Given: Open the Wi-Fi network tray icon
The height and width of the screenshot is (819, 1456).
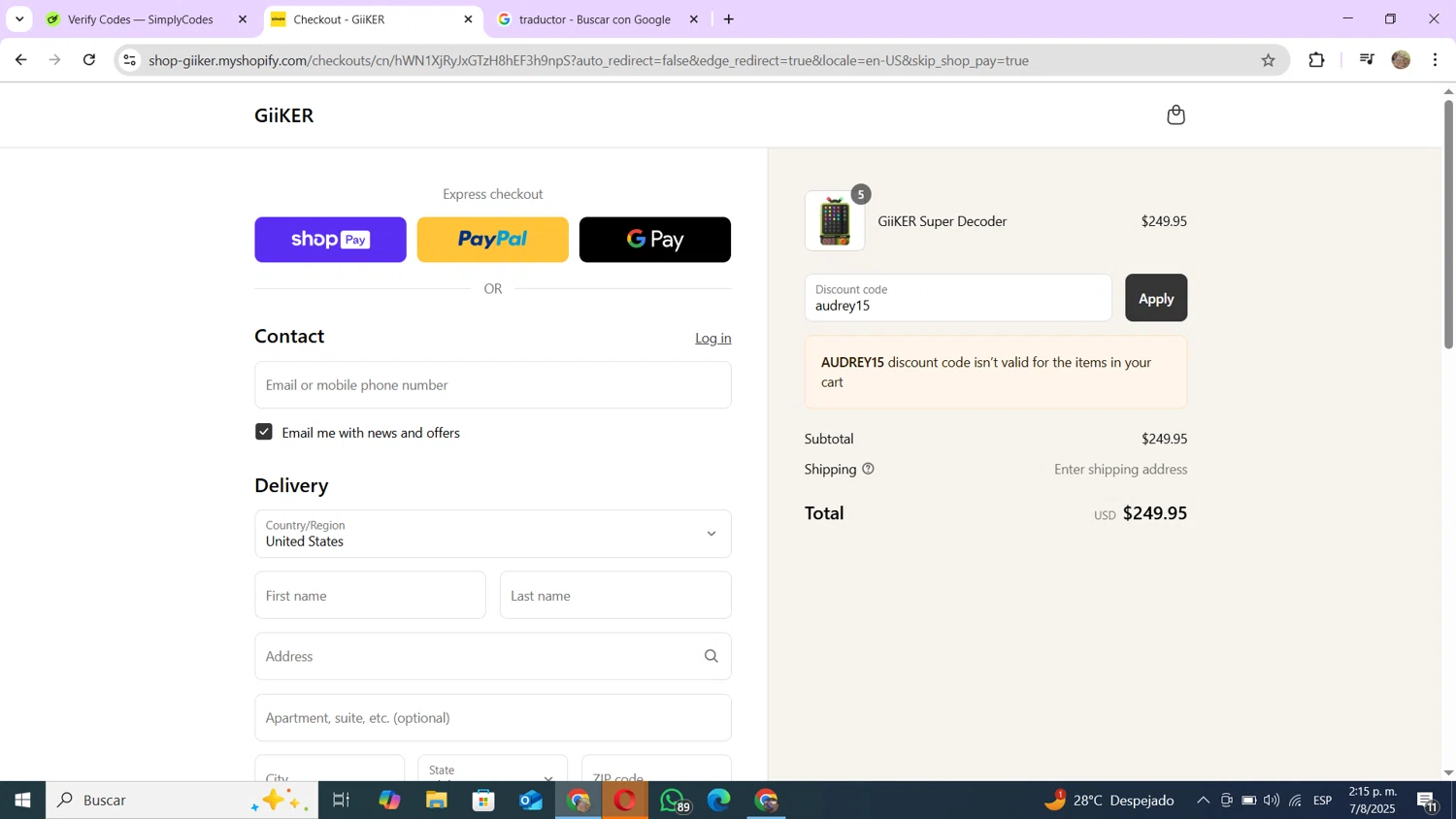Looking at the screenshot, I should click(x=1295, y=801).
